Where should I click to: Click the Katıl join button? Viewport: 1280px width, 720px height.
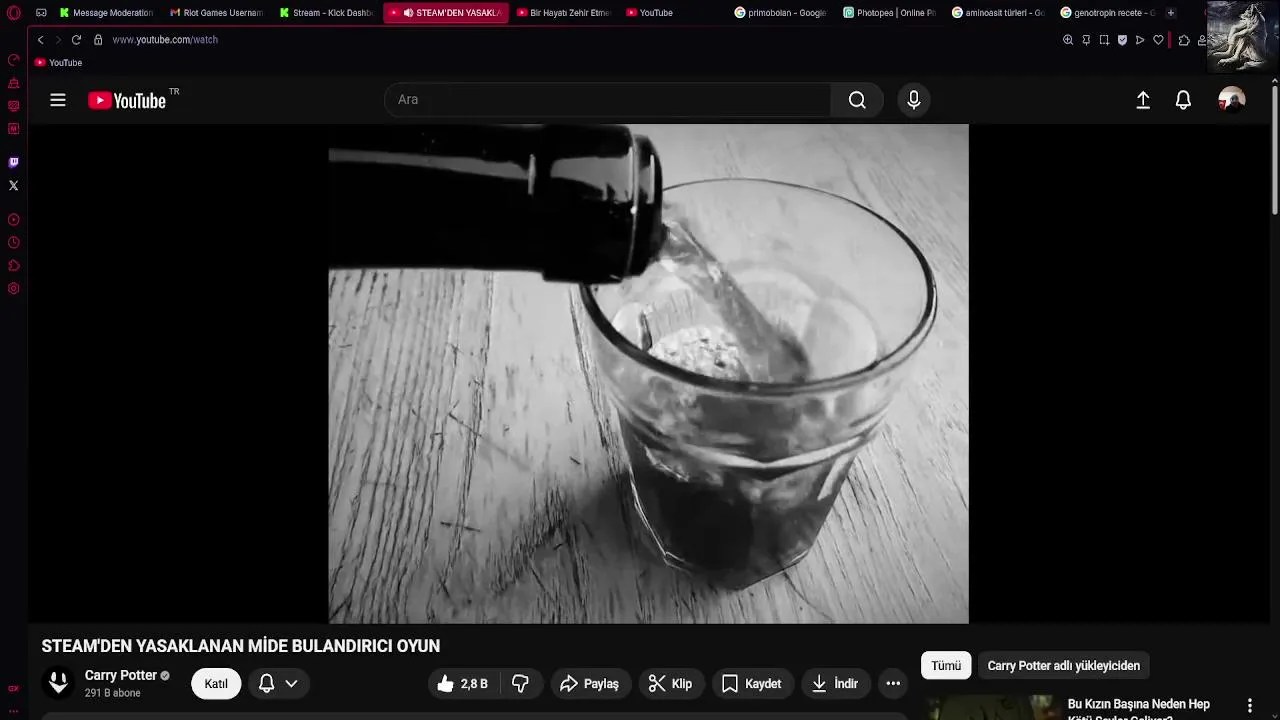click(216, 684)
